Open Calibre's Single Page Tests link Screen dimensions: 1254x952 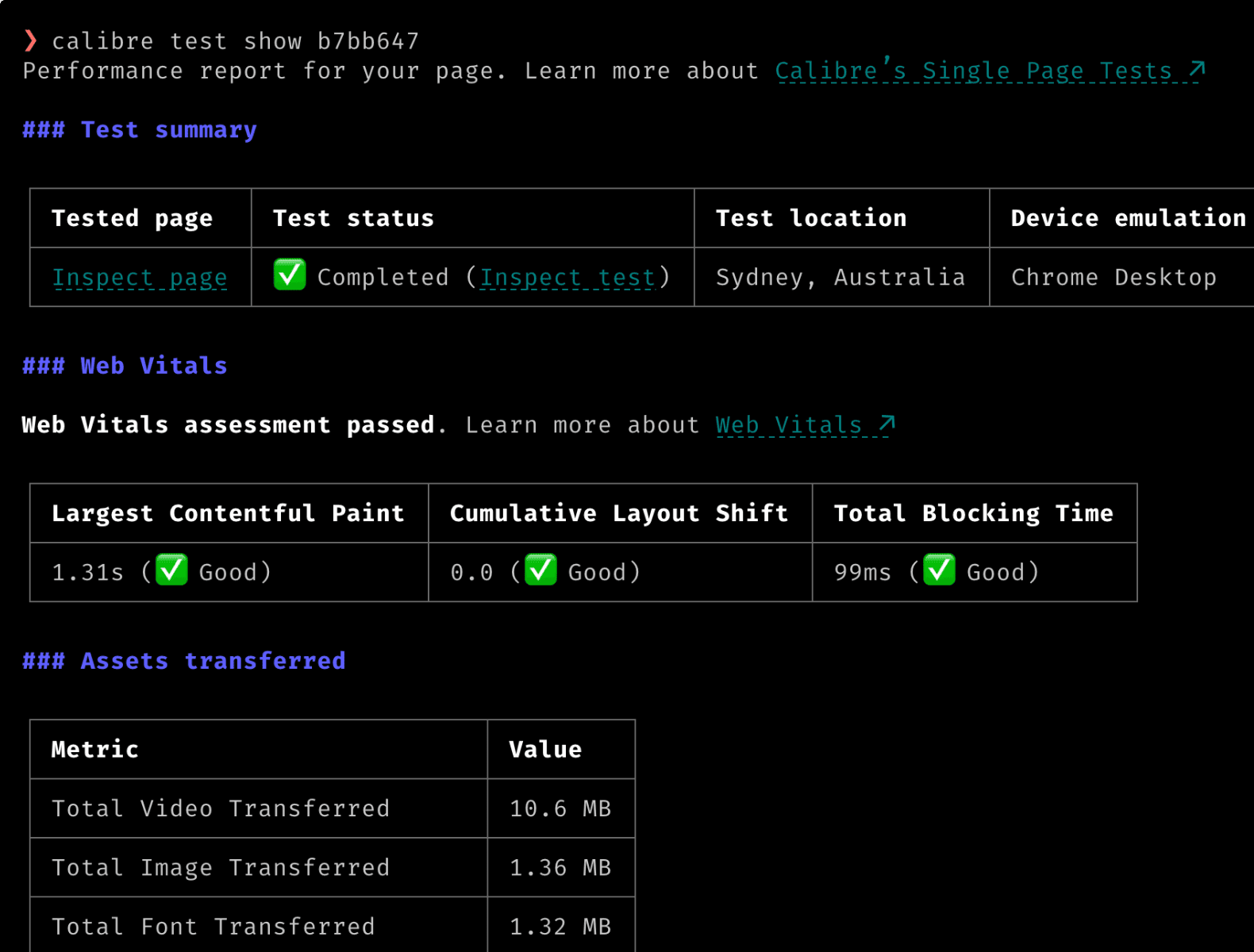click(x=973, y=71)
